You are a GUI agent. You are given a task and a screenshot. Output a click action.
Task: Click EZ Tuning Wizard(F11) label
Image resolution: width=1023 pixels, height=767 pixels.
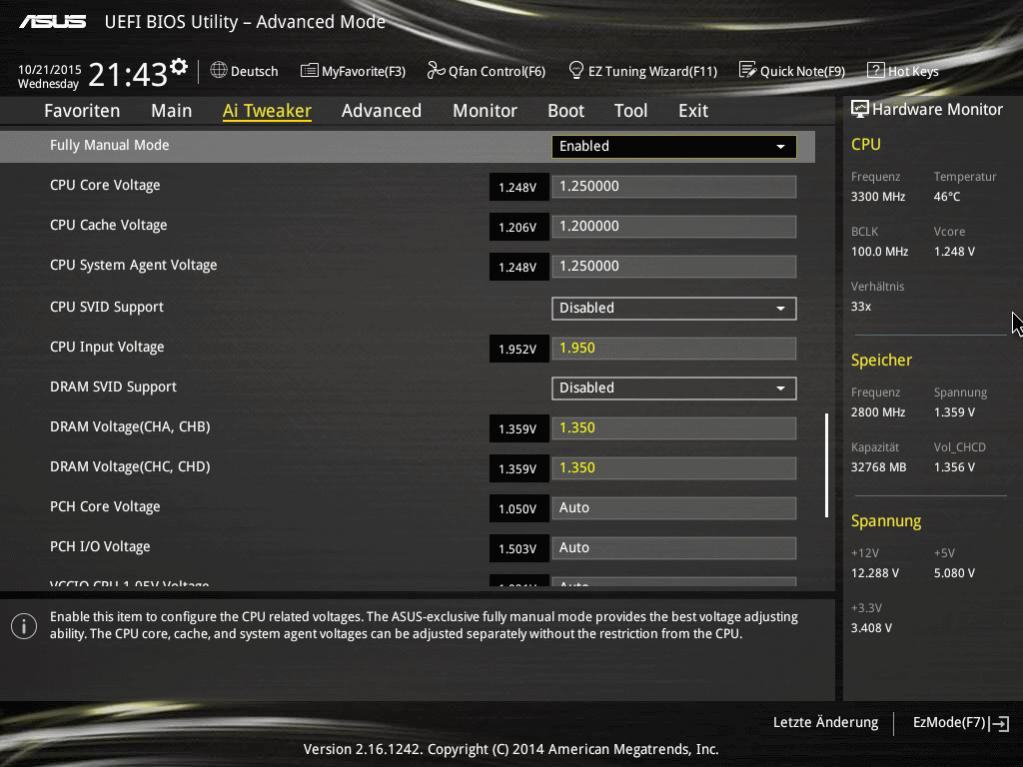tap(652, 71)
